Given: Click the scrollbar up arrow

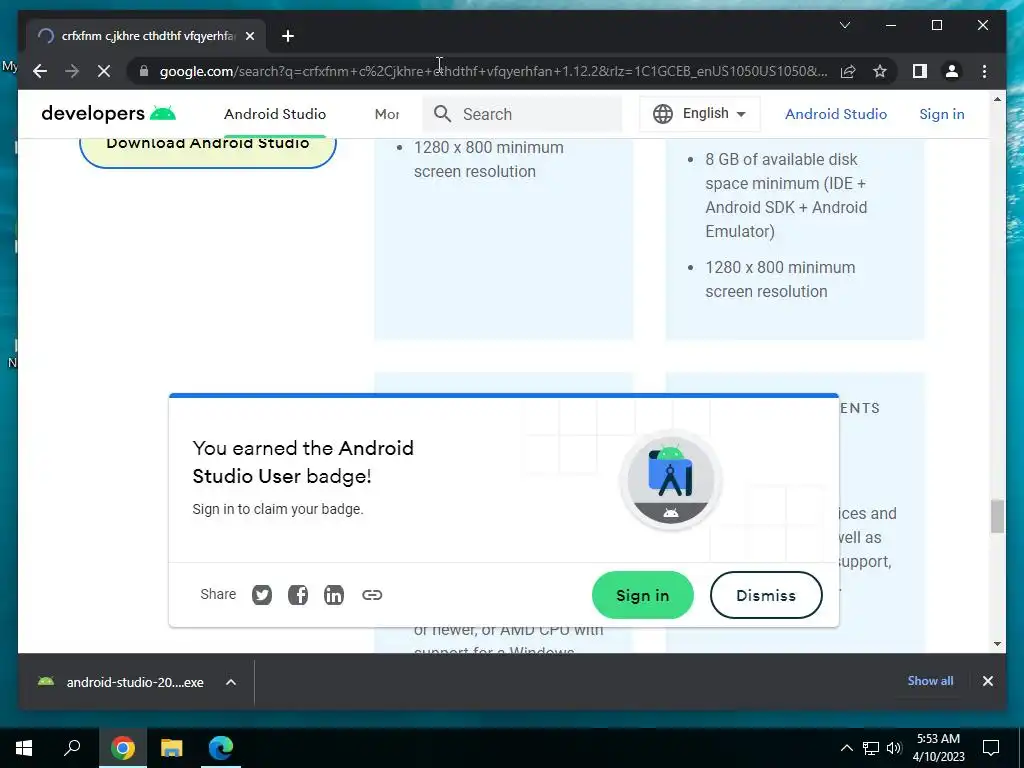Looking at the screenshot, I should [x=997, y=99].
